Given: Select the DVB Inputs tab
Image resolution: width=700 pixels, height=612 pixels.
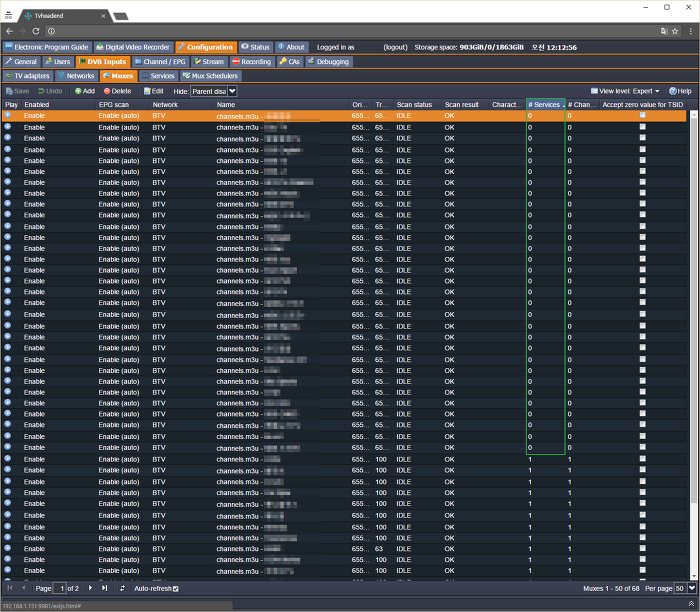Looking at the screenshot, I should point(103,62).
